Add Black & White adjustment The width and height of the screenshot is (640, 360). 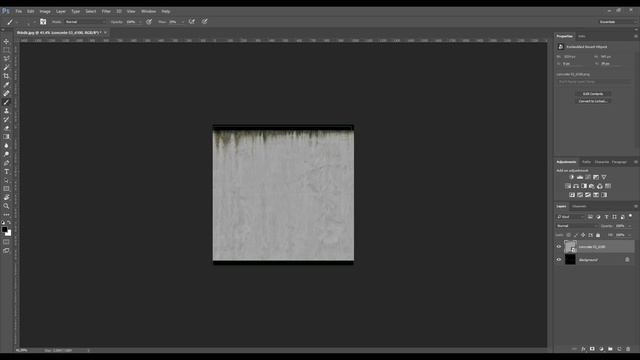(x=584, y=186)
